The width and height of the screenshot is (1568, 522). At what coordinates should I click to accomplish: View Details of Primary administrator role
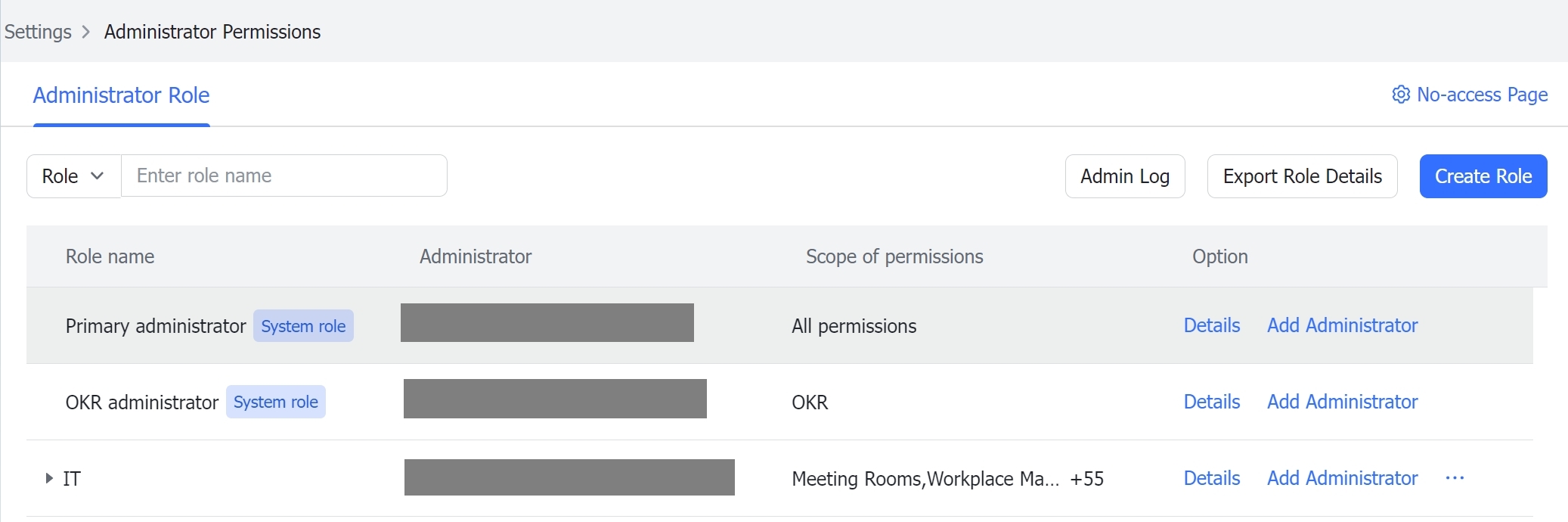click(1212, 325)
